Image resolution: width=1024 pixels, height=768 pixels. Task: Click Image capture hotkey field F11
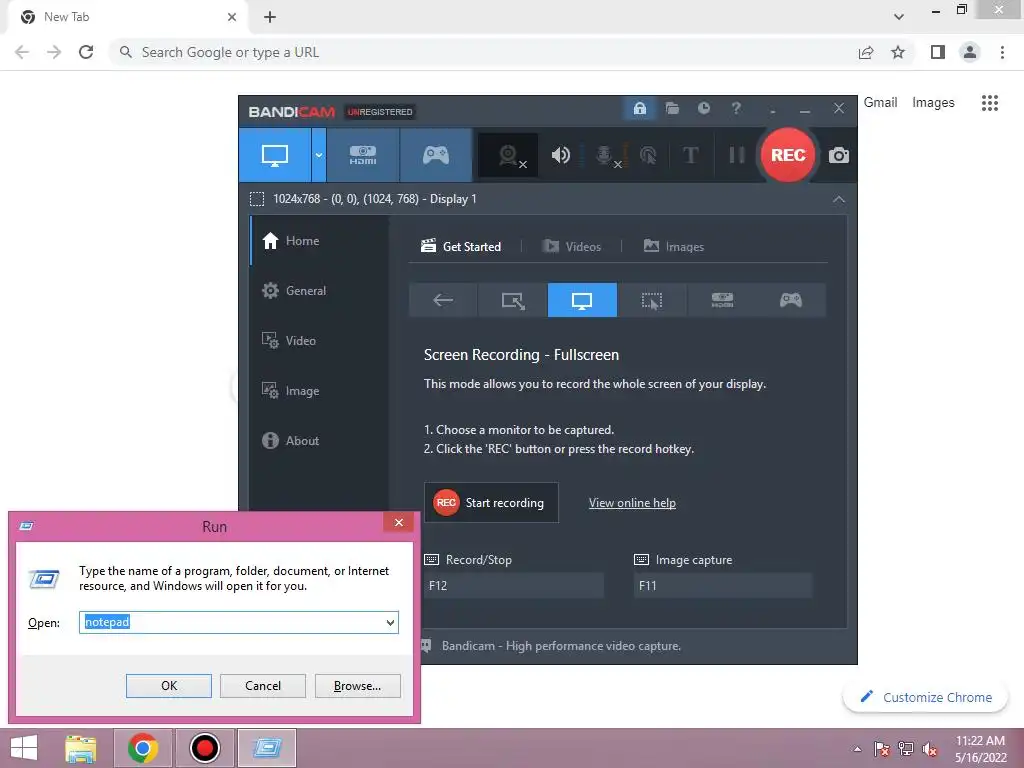click(723, 585)
